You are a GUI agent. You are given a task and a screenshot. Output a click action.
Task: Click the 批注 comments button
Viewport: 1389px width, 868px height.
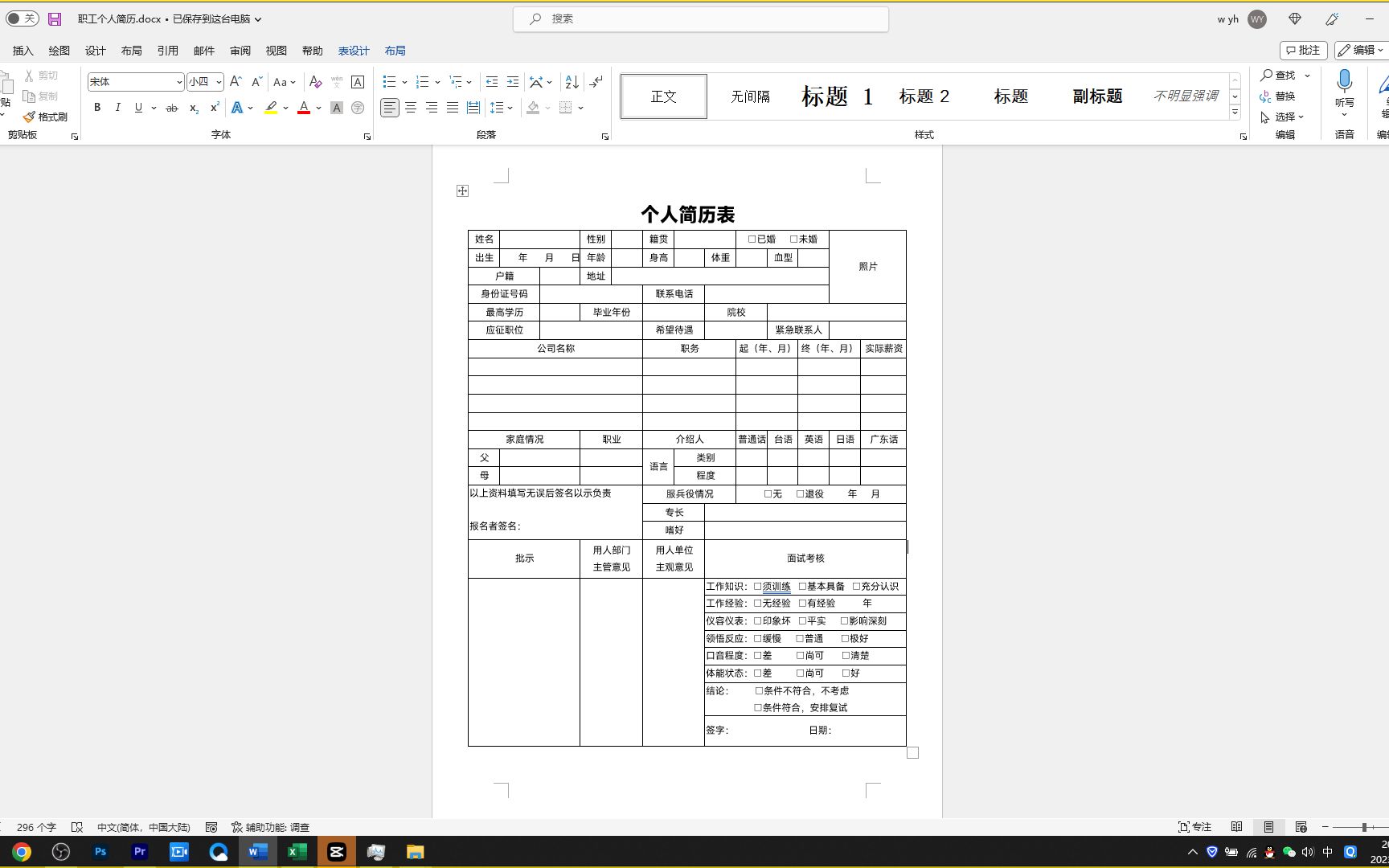[1303, 50]
